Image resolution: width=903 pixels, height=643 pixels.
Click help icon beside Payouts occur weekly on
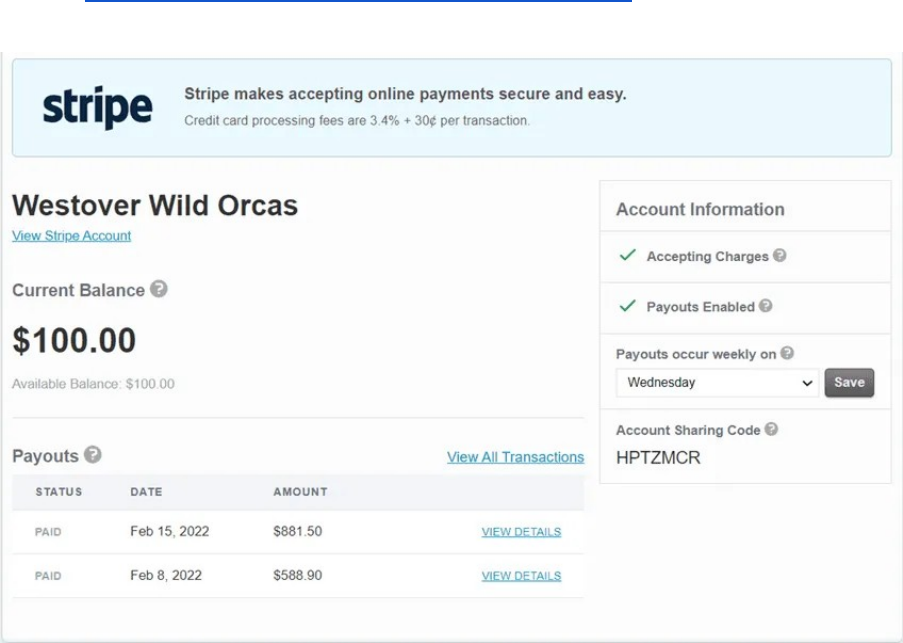pos(787,353)
